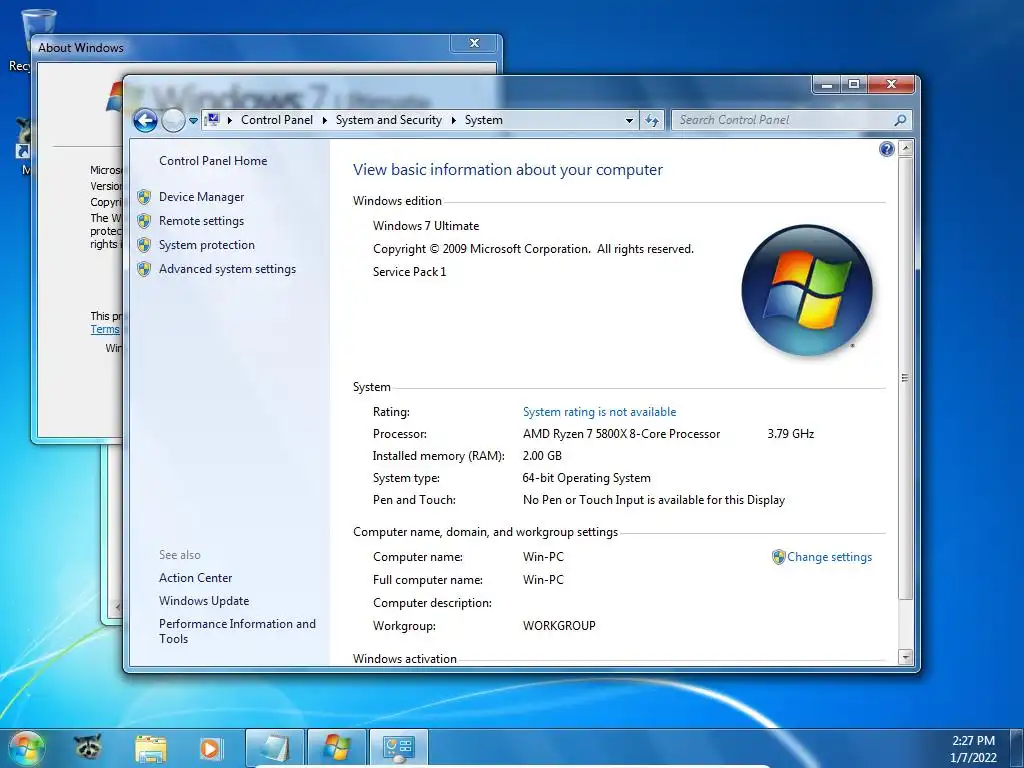Open Action Center under See also
The image size is (1024, 768).
pos(195,578)
